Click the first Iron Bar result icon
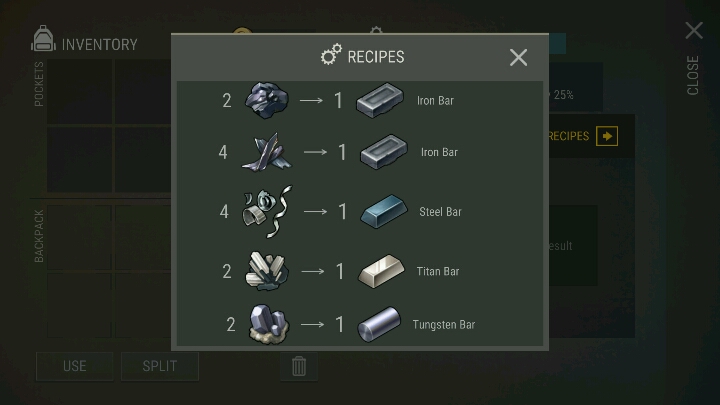The height and width of the screenshot is (405, 720). tap(380, 100)
